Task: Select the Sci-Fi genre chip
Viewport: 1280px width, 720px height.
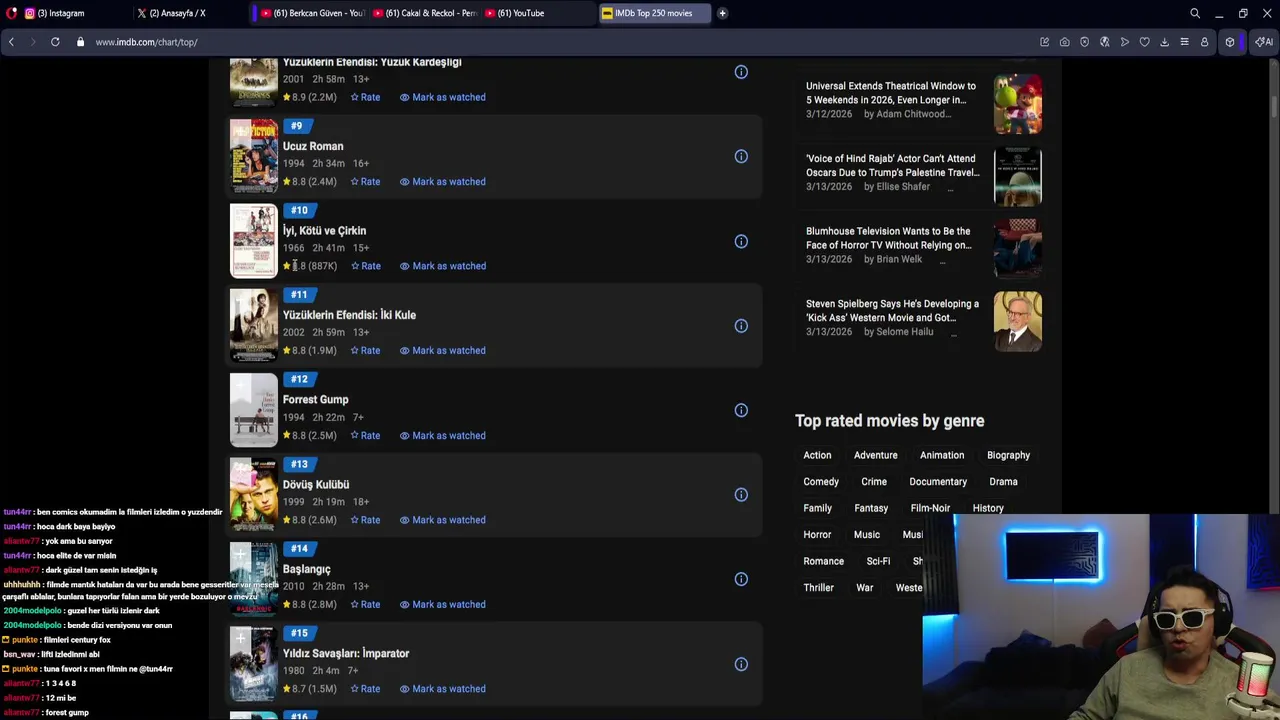Action: [x=878, y=561]
